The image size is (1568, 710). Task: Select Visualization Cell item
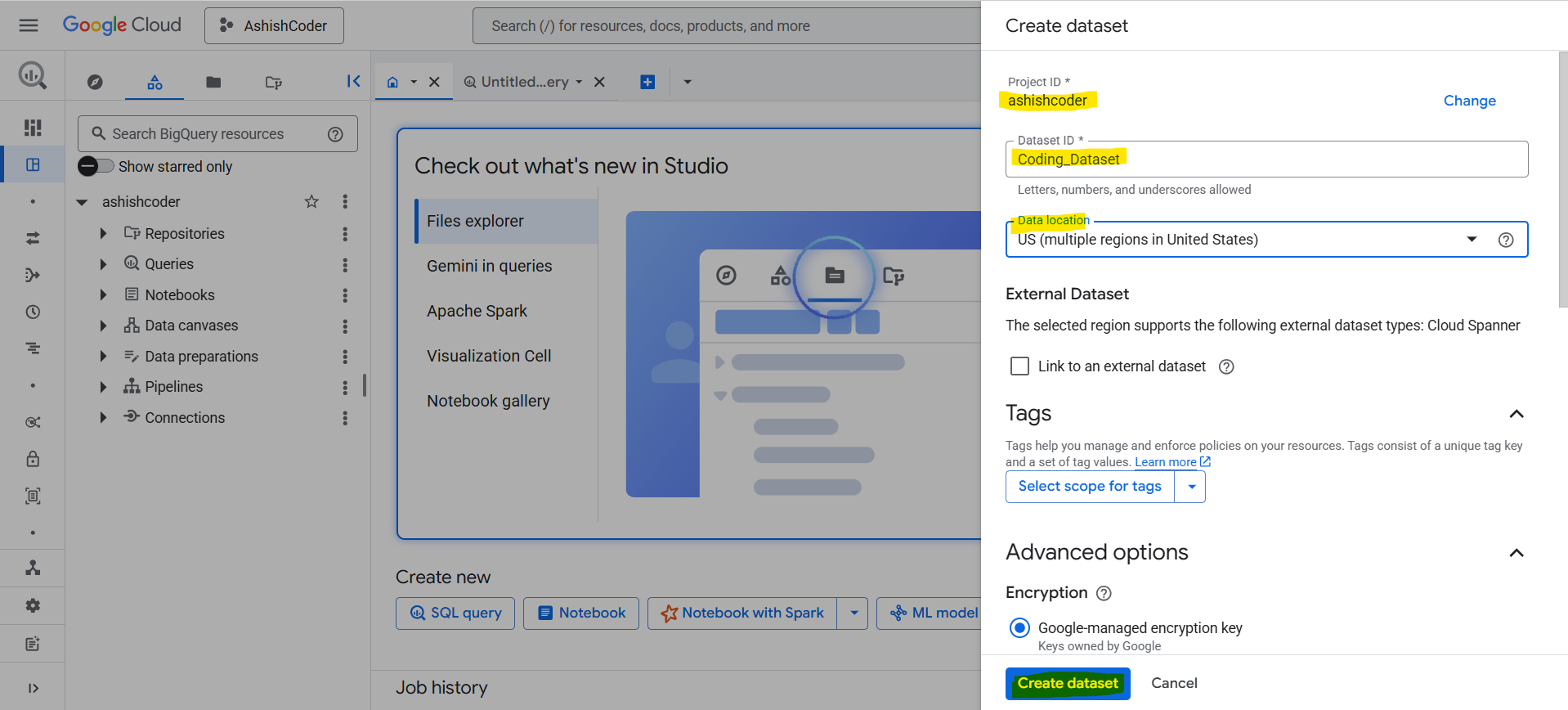click(x=506, y=356)
